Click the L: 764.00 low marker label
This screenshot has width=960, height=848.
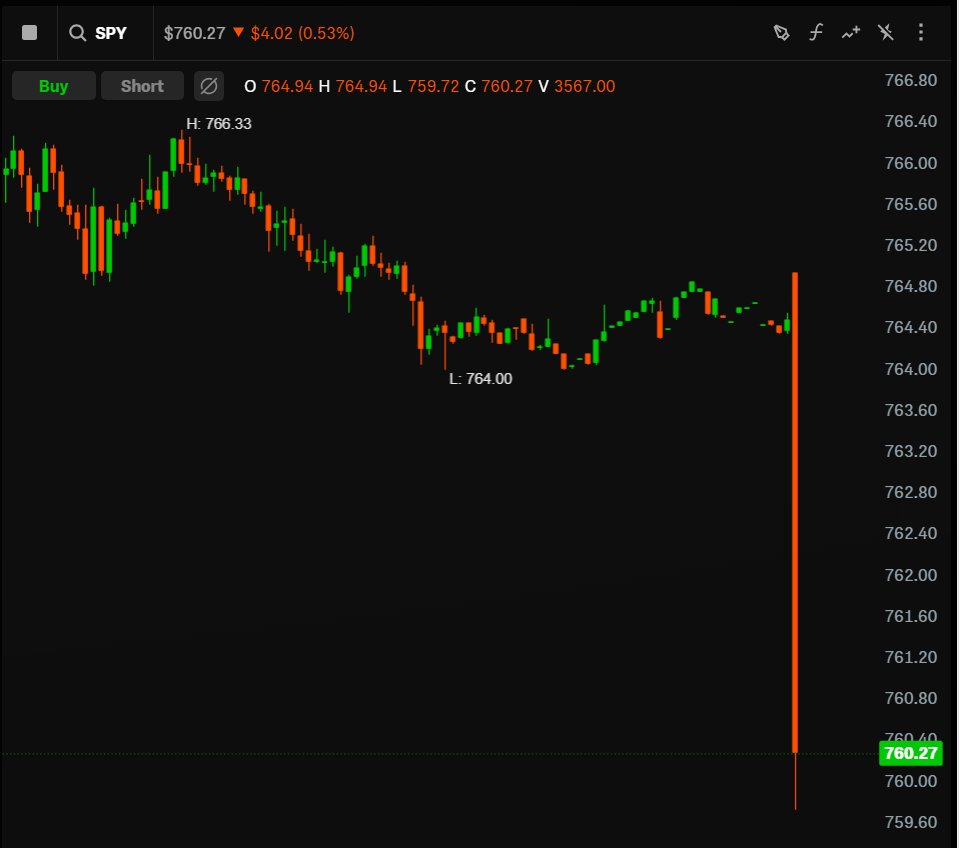pos(481,379)
